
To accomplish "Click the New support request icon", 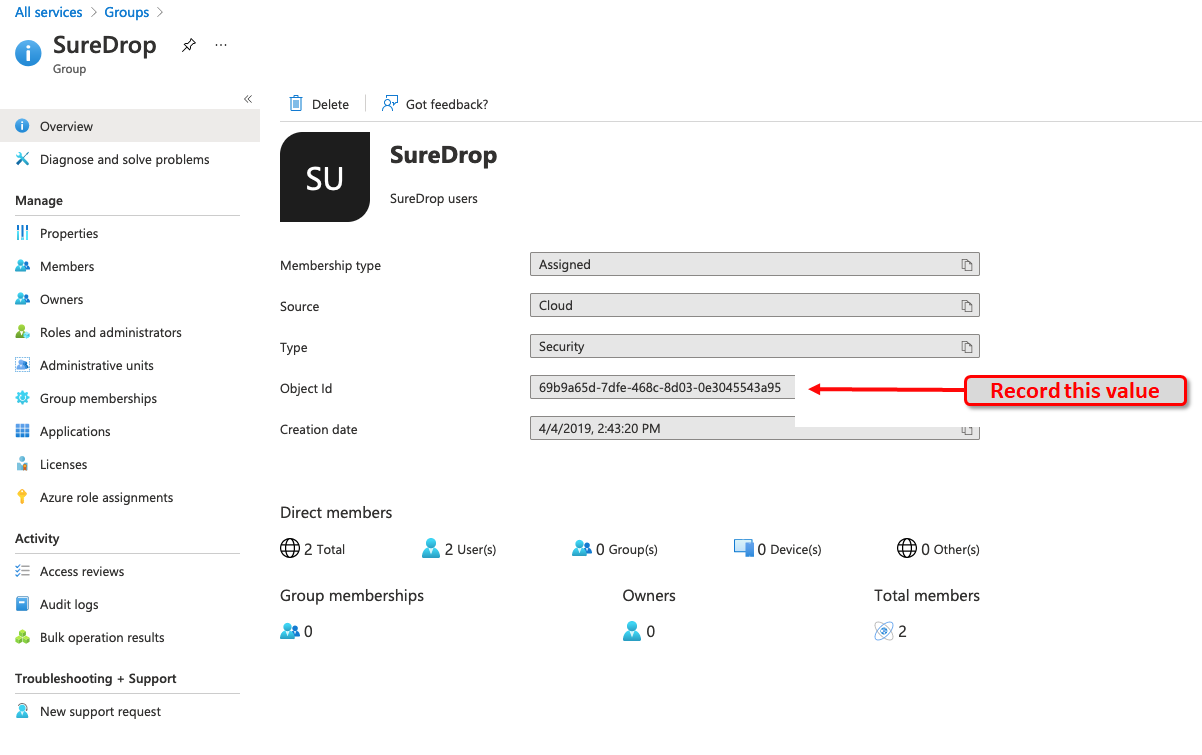I will coord(23,711).
